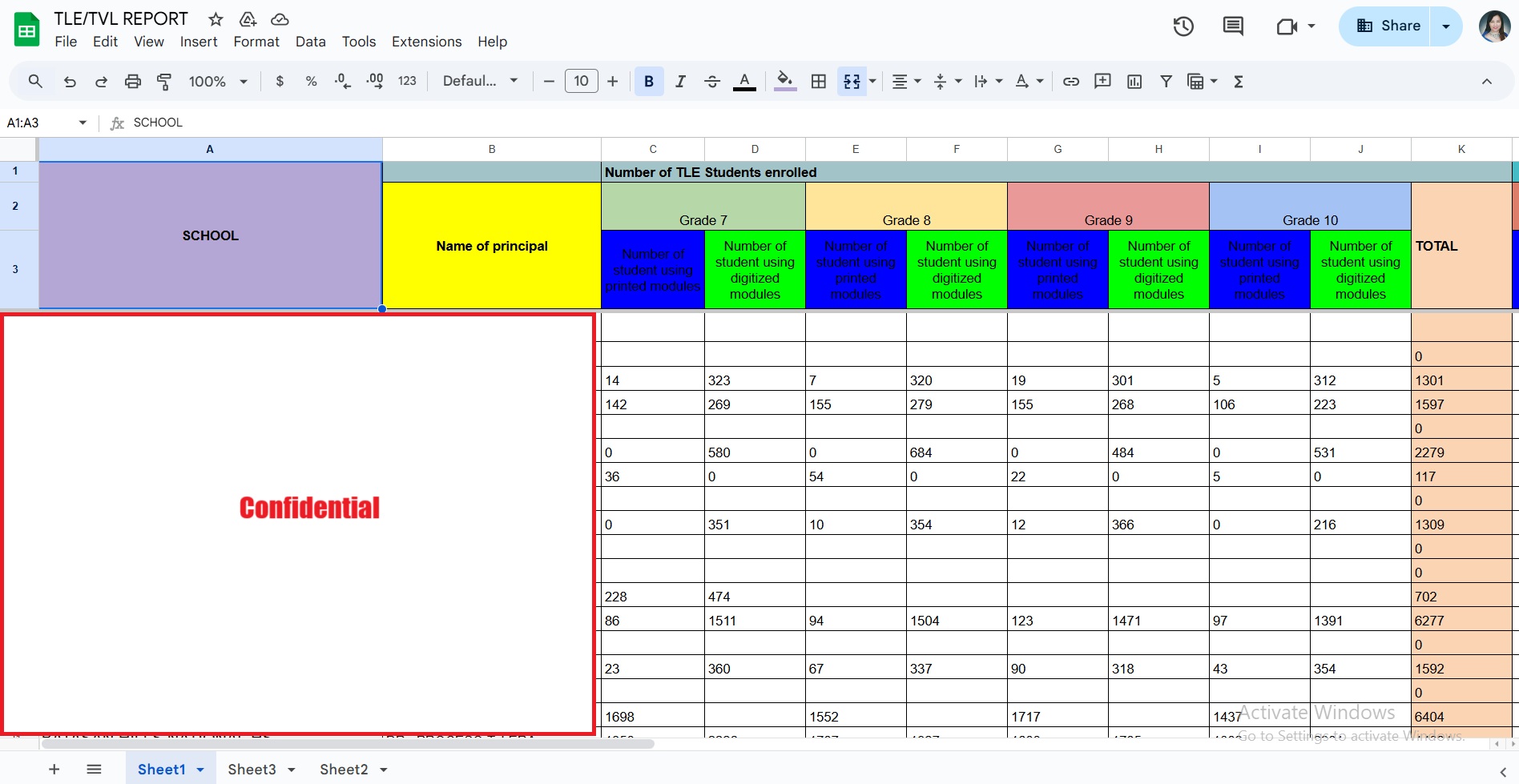This screenshot has width=1519, height=784.
Task: Increase decimal places
Action: click(x=374, y=81)
